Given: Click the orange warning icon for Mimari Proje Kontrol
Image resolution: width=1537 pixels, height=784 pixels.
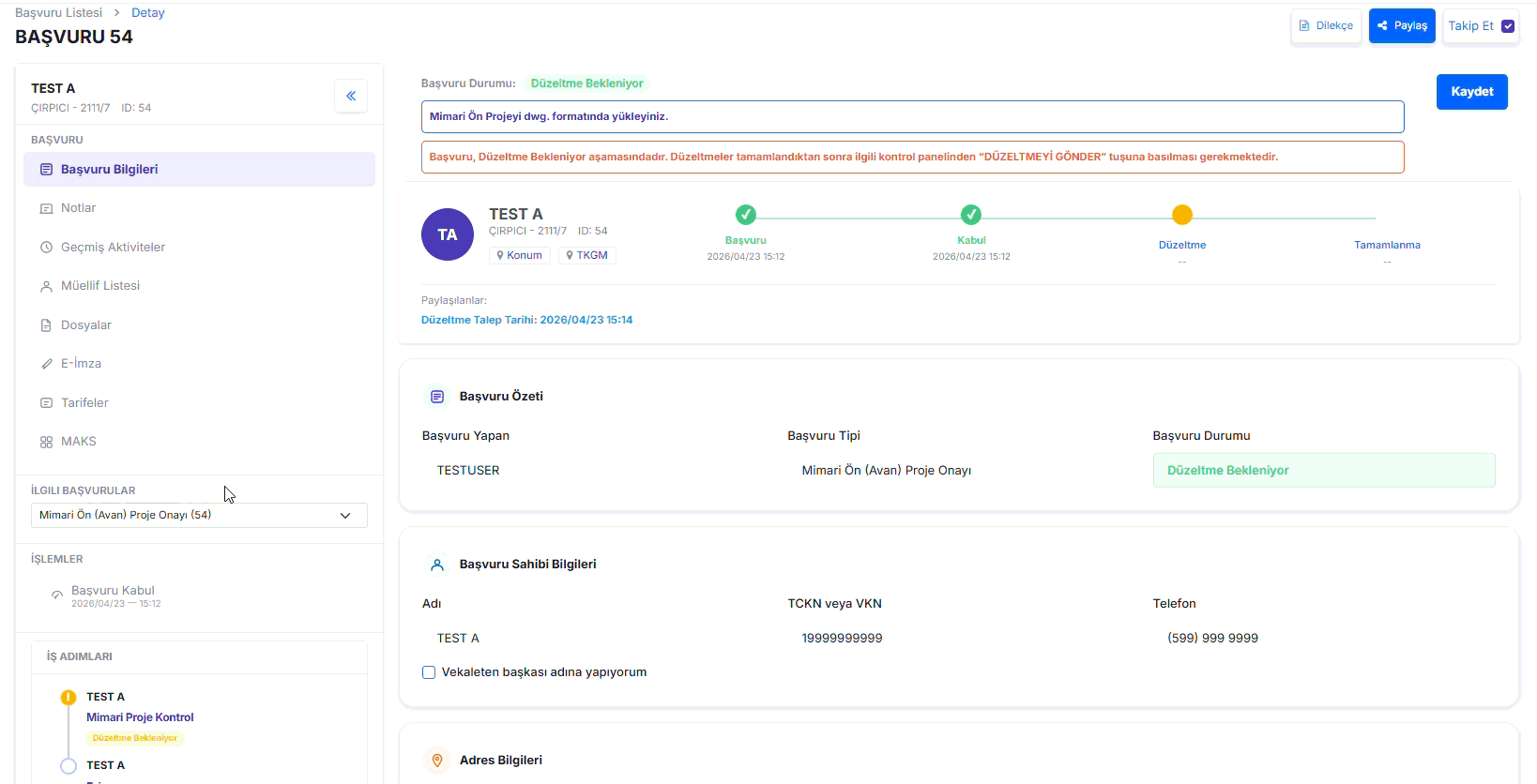Looking at the screenshot, I should pos(68,698).
